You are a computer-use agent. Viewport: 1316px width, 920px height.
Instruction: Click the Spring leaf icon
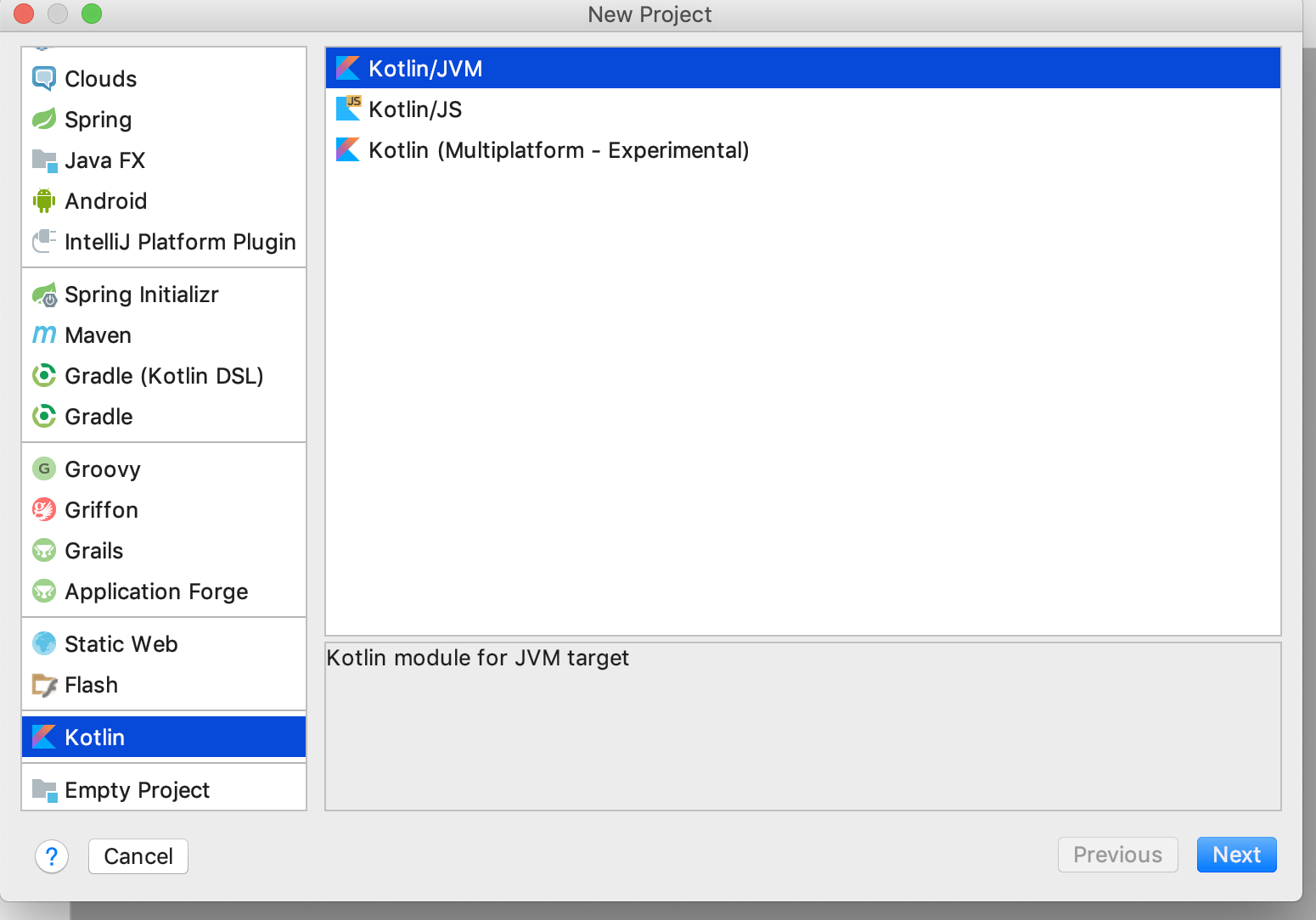[44, 120]
